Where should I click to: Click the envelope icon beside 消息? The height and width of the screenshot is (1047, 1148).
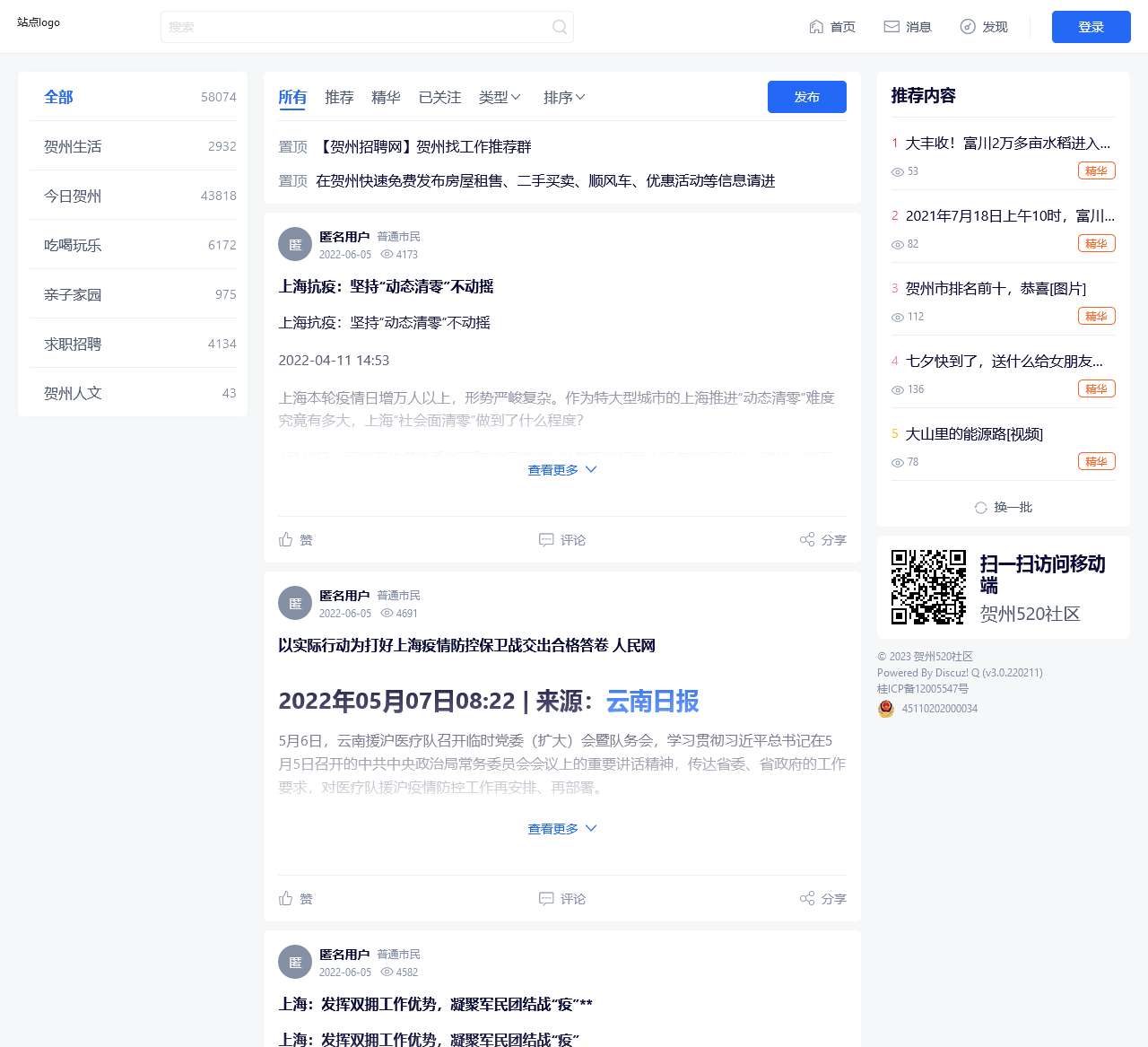point(891,27)
